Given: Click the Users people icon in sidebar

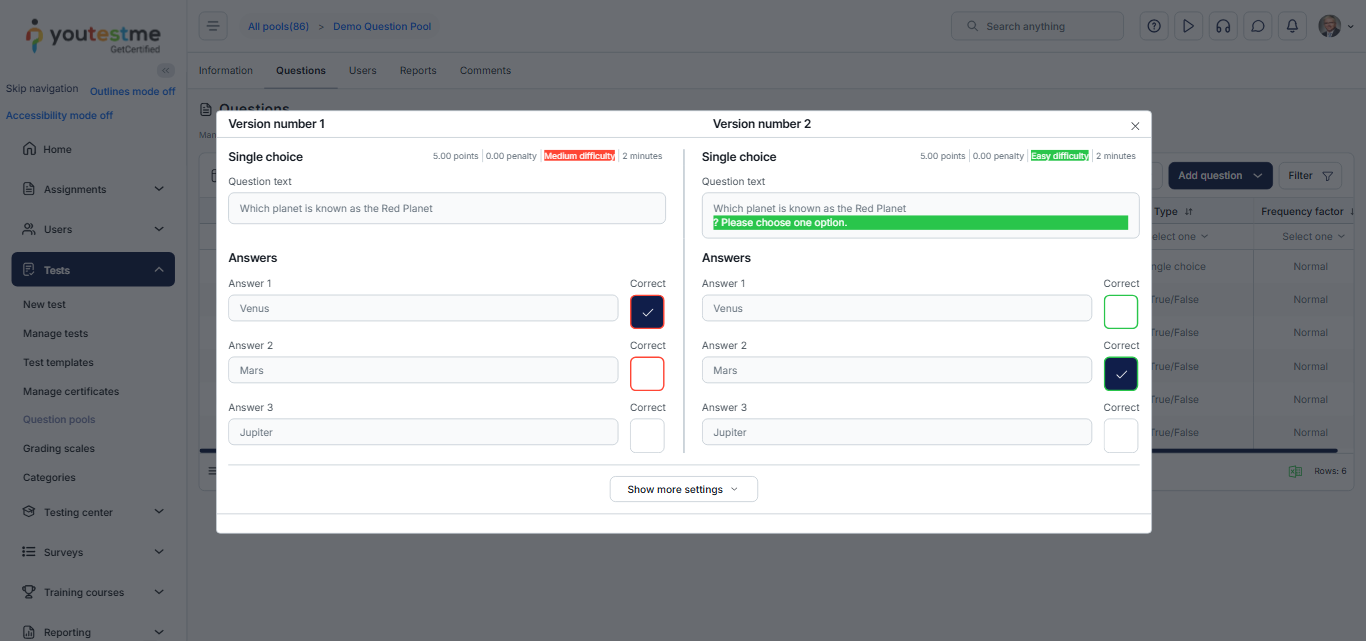Looking at the screenshot, I should 29,229.
